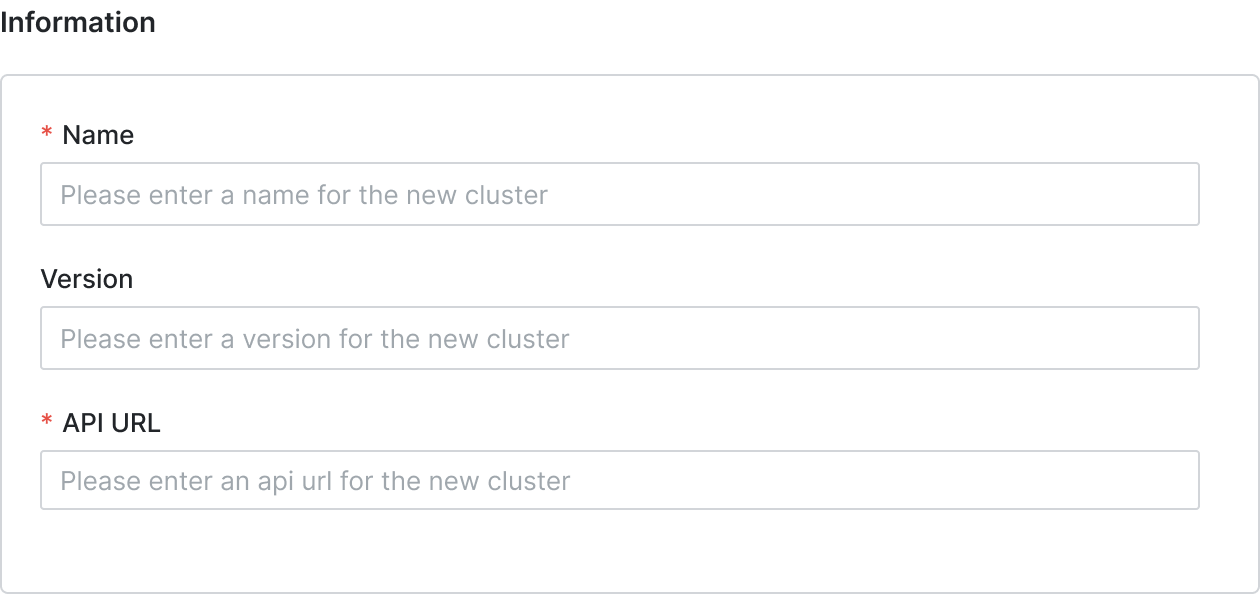Click the red asterisk beside API URL

click(46, 422)
